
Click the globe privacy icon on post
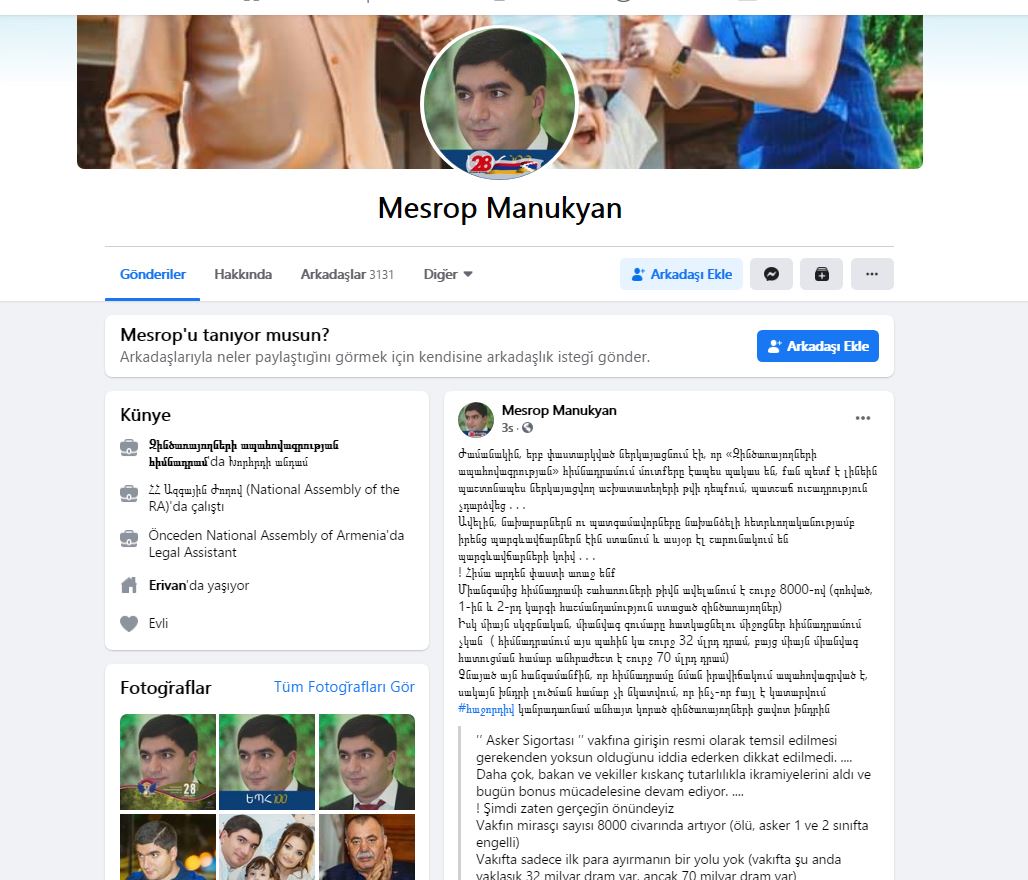pyautogui.click(x=527, y=428)
